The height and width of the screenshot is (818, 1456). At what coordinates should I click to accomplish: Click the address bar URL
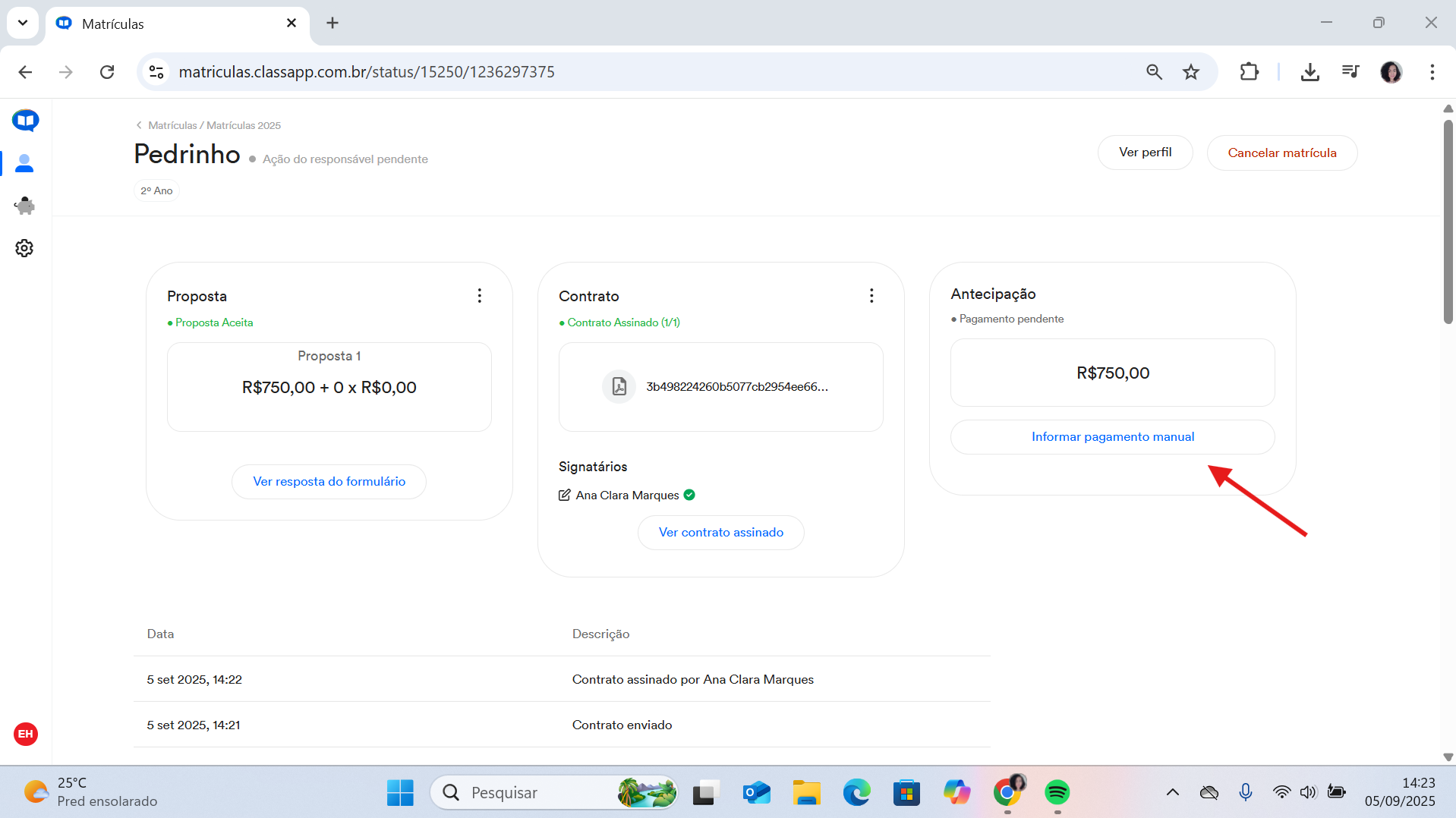pos(367,72)
